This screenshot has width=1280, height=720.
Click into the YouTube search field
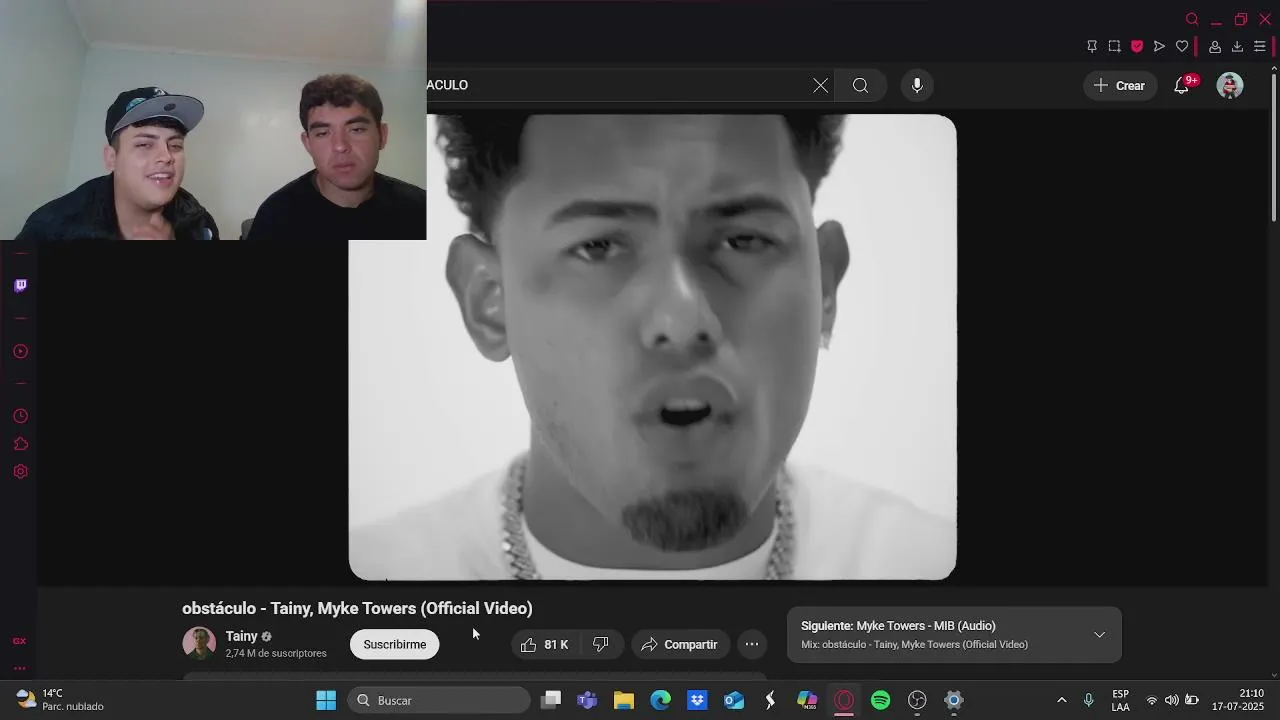(x=620, y=85)
